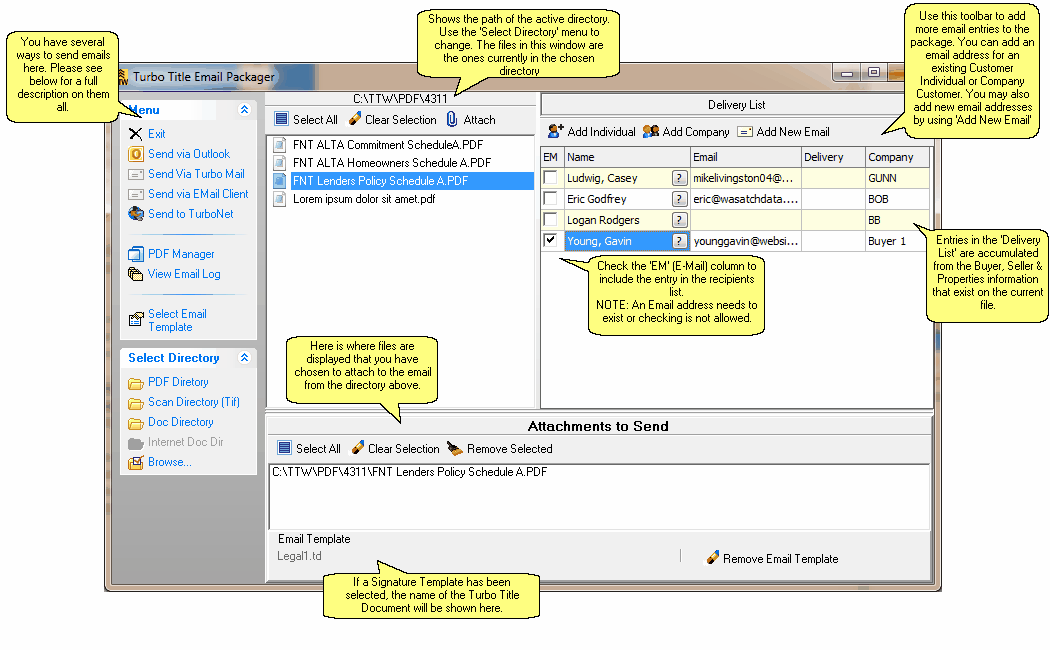1050x650 pixels.
Task: Click the Add Individual person icon
Action: pos(555,131)
